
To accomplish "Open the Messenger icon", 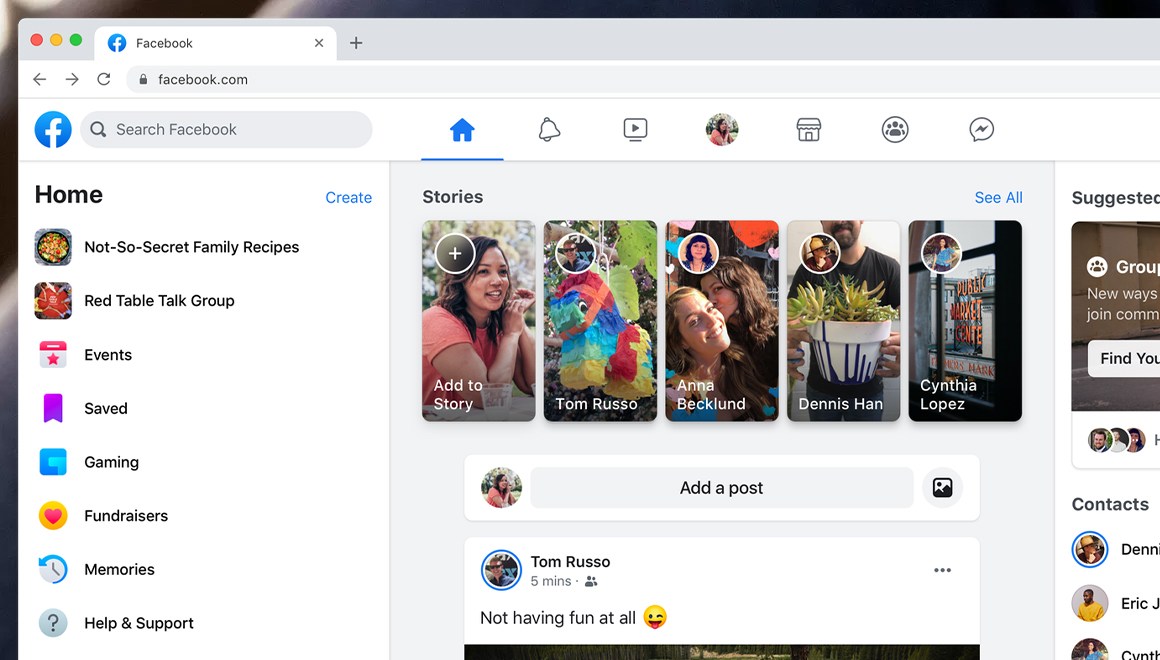I will [981, 129].
